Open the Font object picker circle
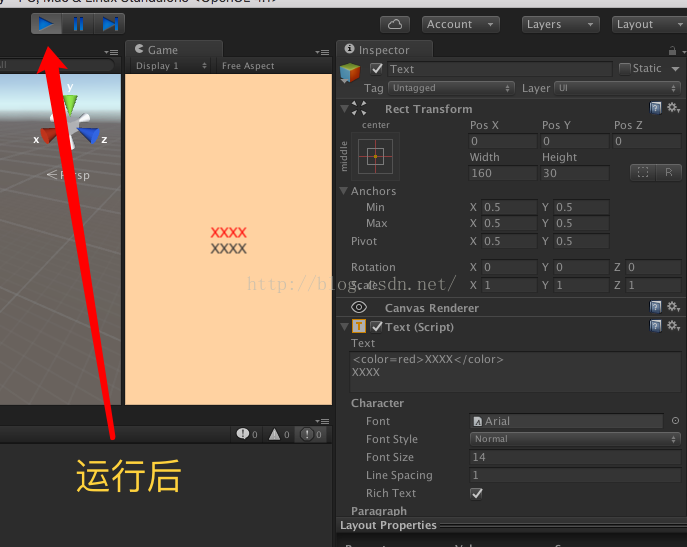Image resolution: width=687 pixels, height=547 pixels. point(675,421)
